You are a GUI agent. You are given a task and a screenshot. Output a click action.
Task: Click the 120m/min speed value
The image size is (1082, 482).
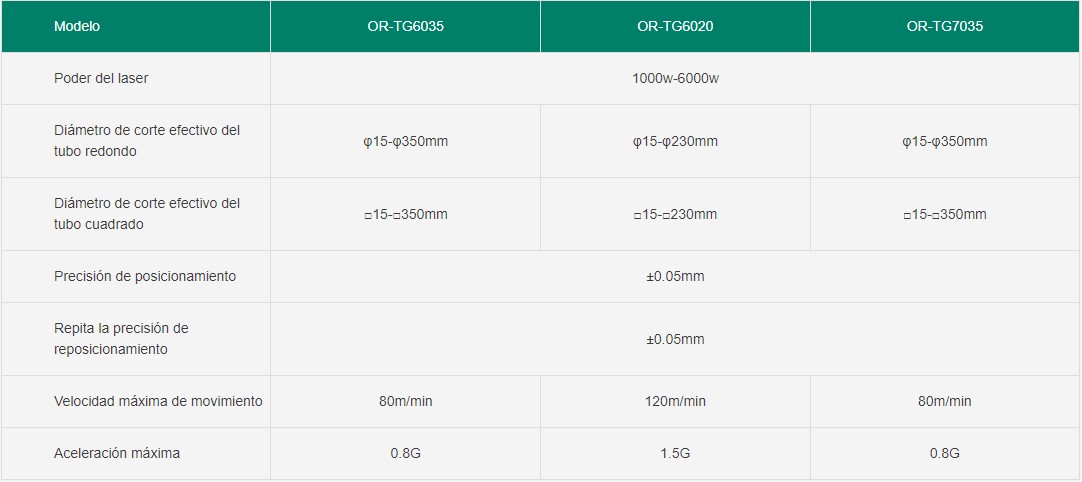pos(675,401)
